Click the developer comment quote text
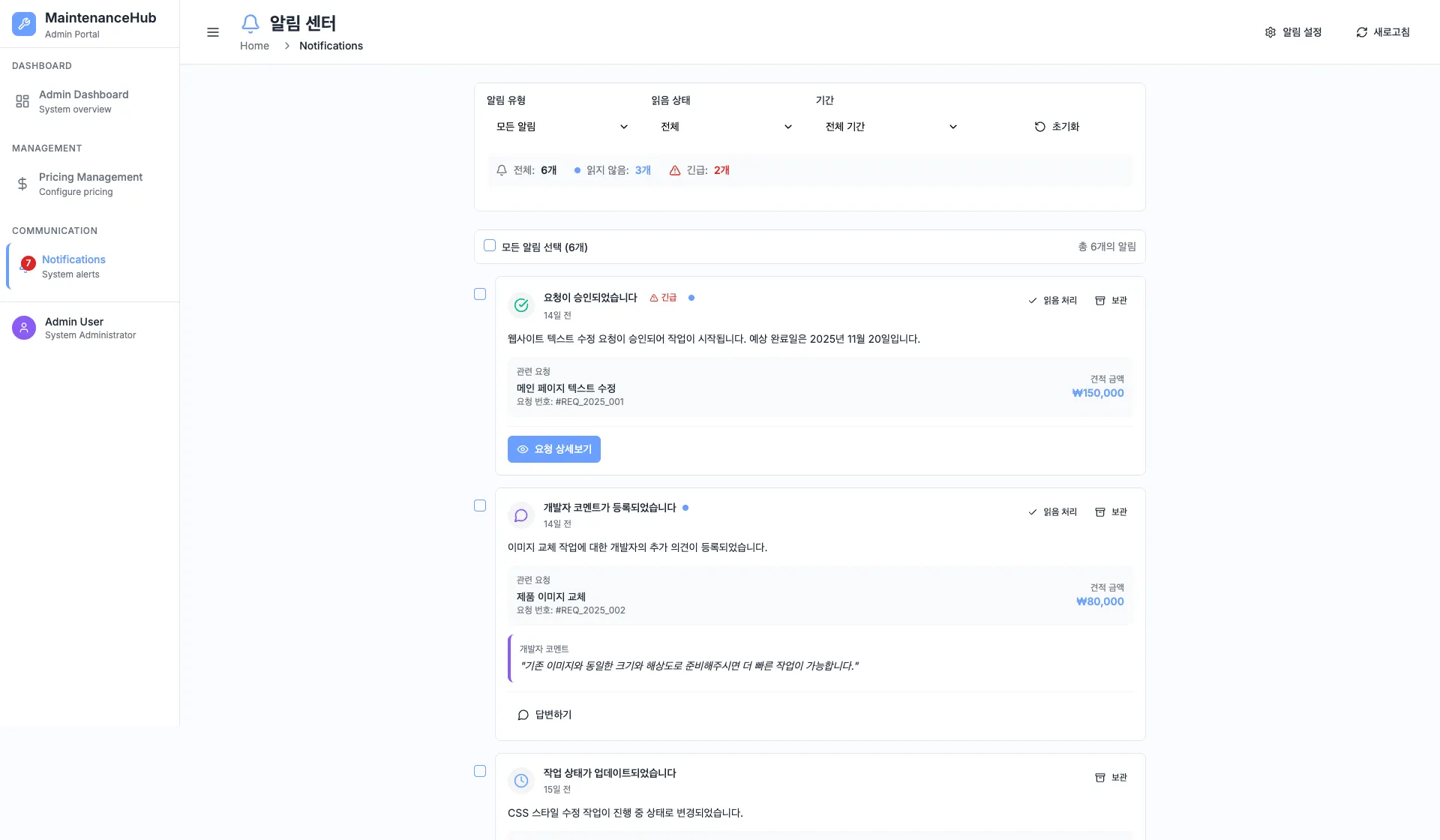 pos(689,666)
